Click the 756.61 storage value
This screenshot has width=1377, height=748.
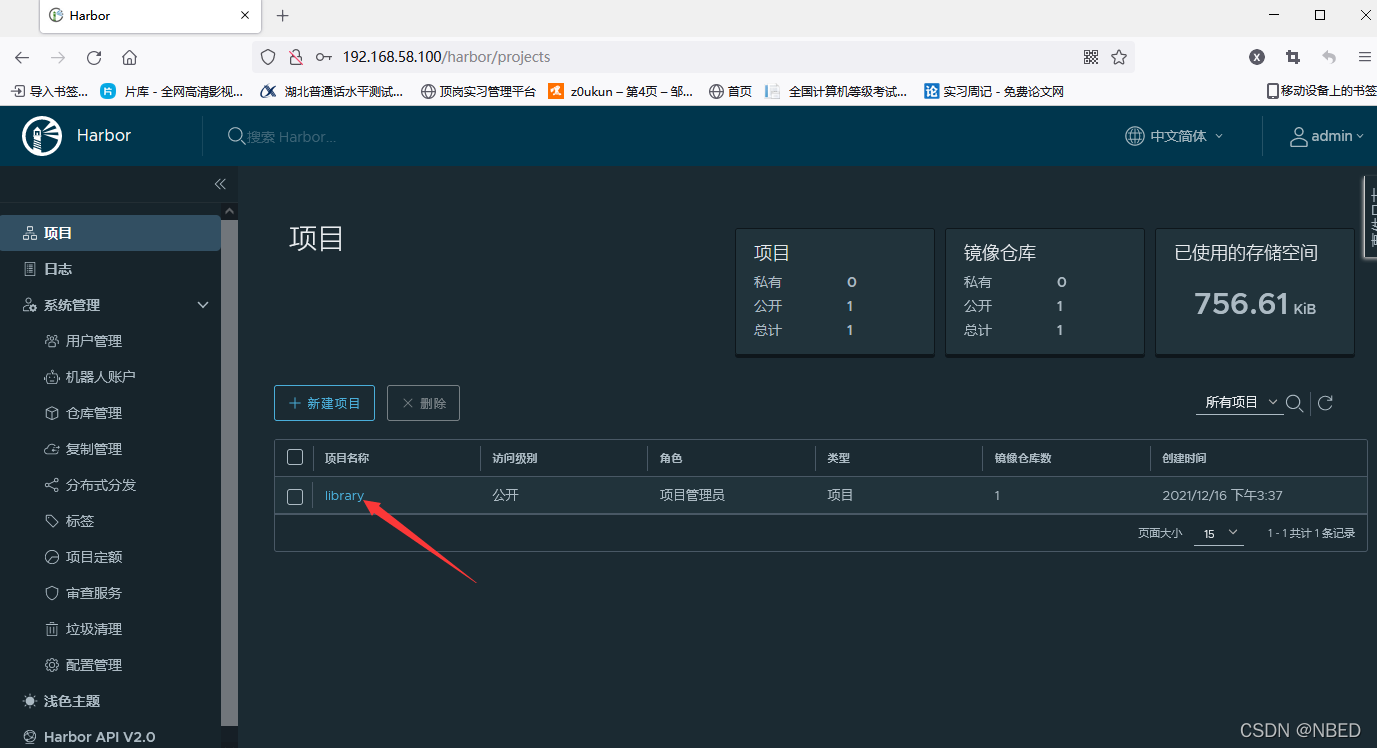[x=1241, y=303]
